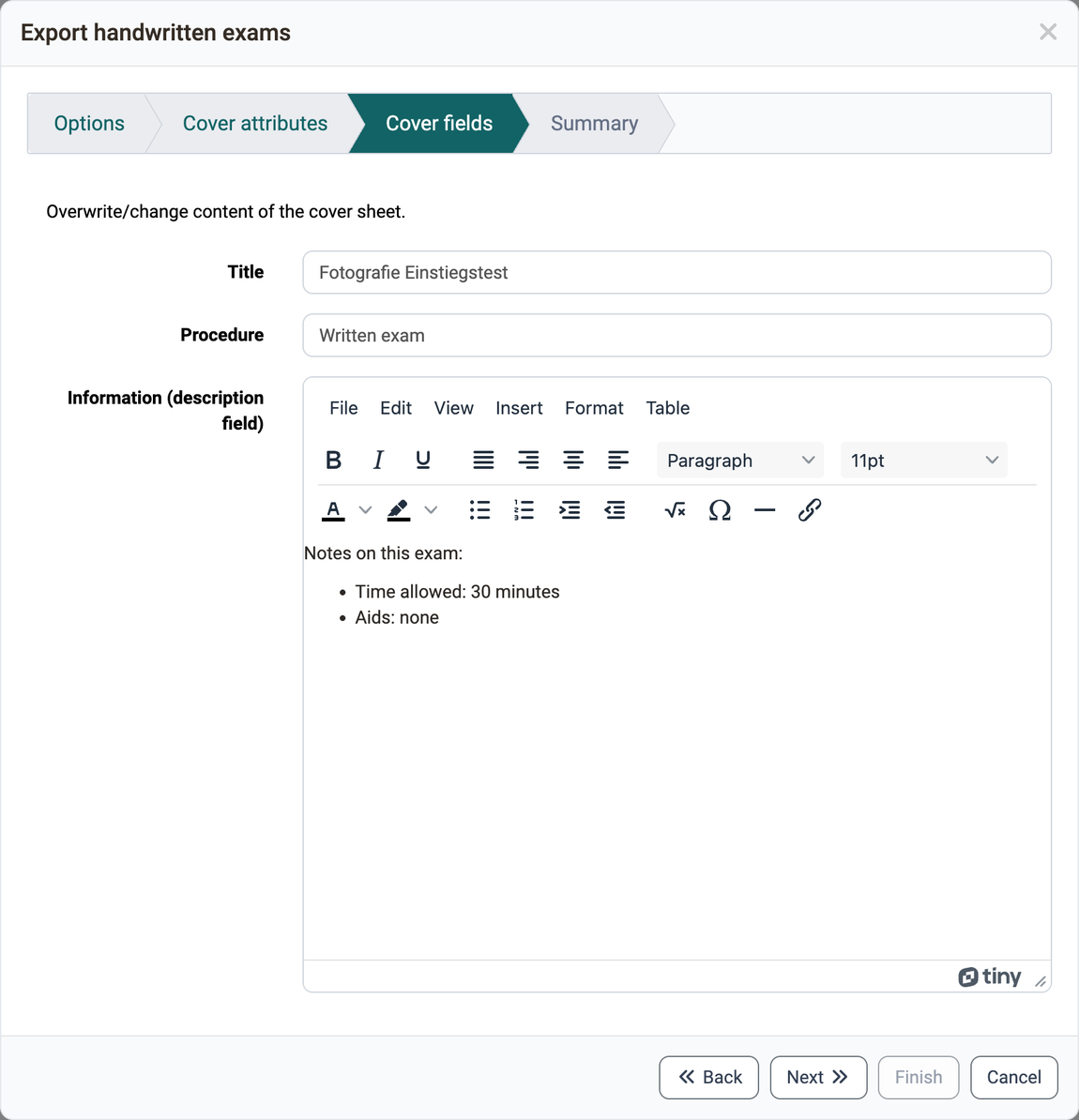Select the Cover fields wizard step
This screenshot has width=1079, height=1120.
[439, 123]
